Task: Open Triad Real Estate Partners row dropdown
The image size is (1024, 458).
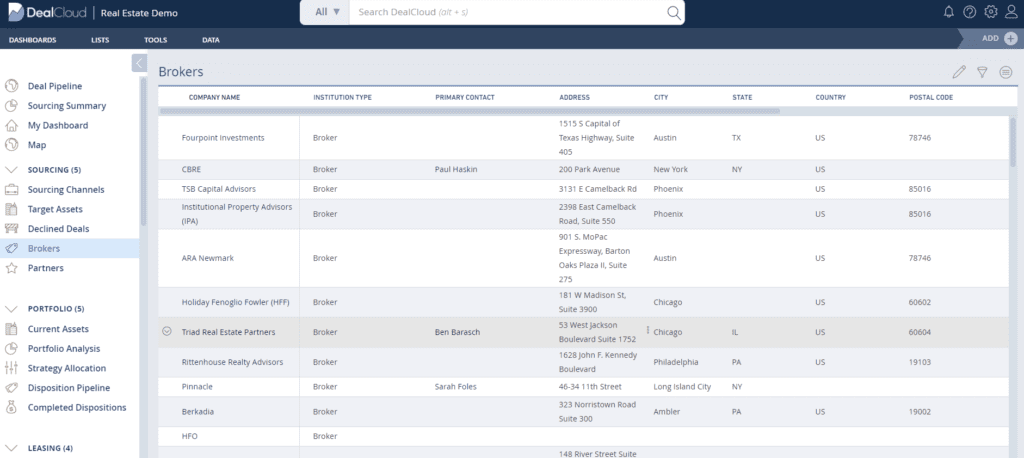Action: point(167,331)
